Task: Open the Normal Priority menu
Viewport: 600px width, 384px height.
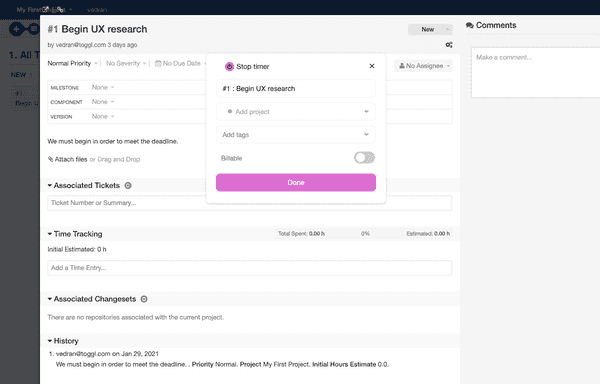Action: [x=72, y=63]
